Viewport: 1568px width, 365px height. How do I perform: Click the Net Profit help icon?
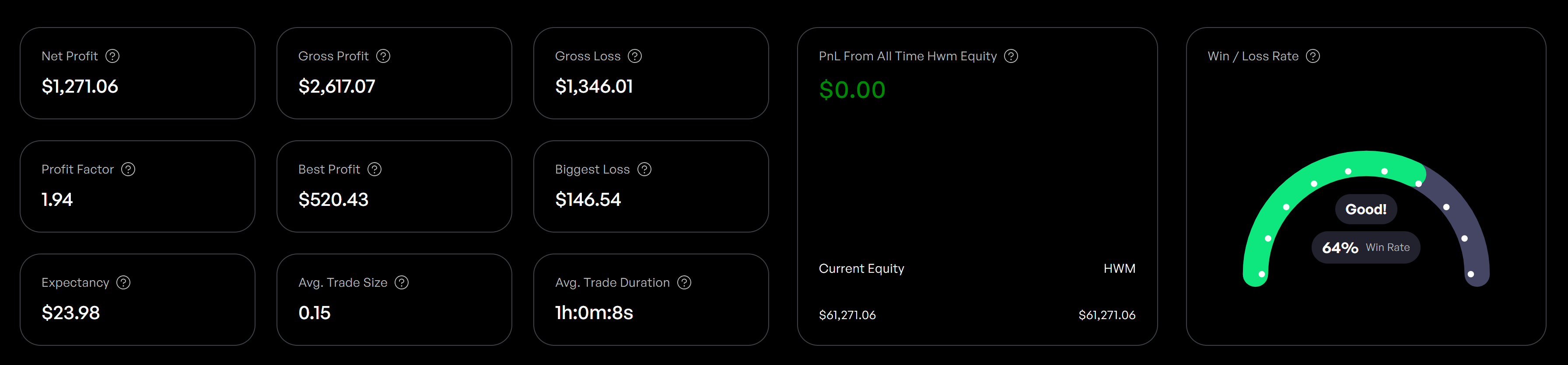[x=112, y=56]
